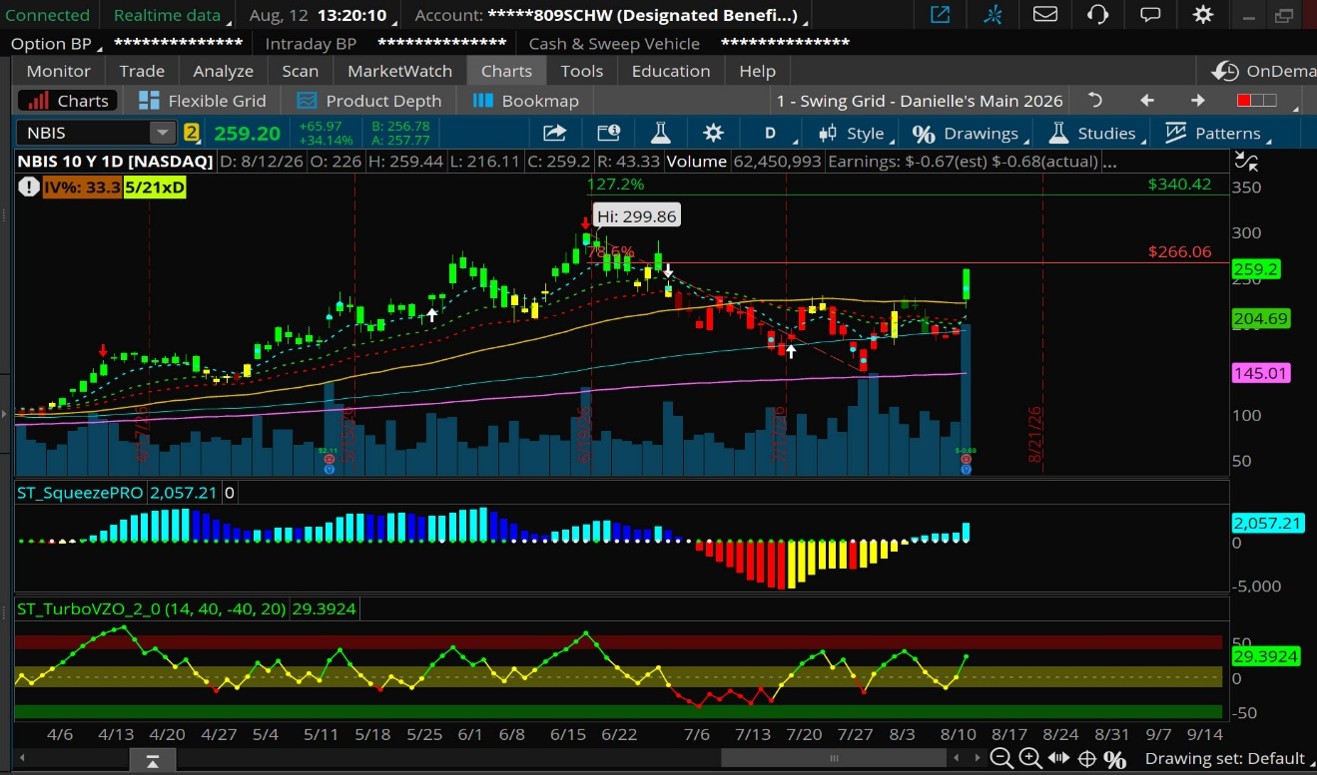Screen dimensions: 1317x775
Task: Click the Hi: 299.86 price bubble
Action: point(635,216)
